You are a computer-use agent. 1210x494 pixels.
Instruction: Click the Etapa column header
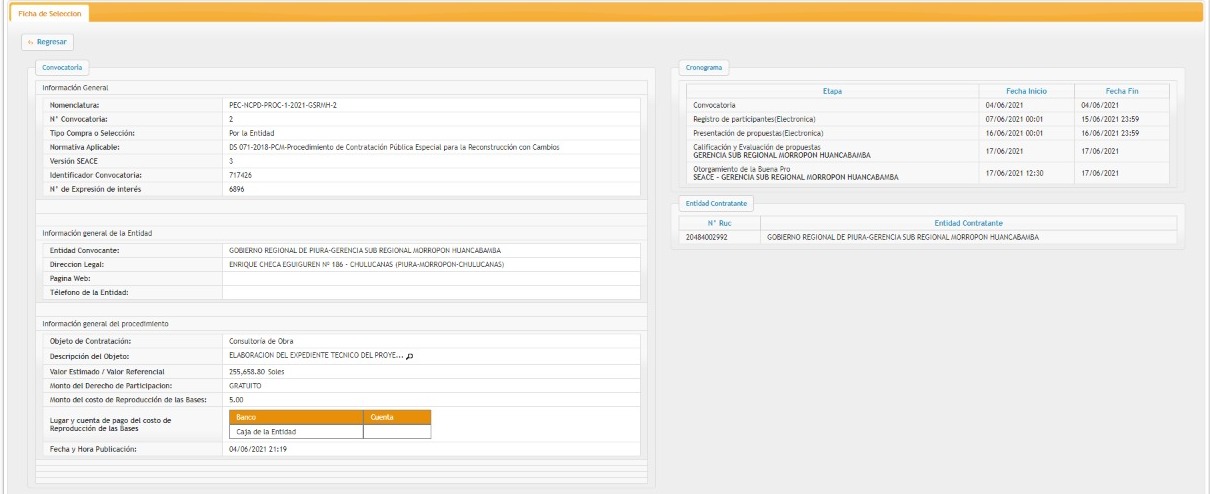coord(832,91)
